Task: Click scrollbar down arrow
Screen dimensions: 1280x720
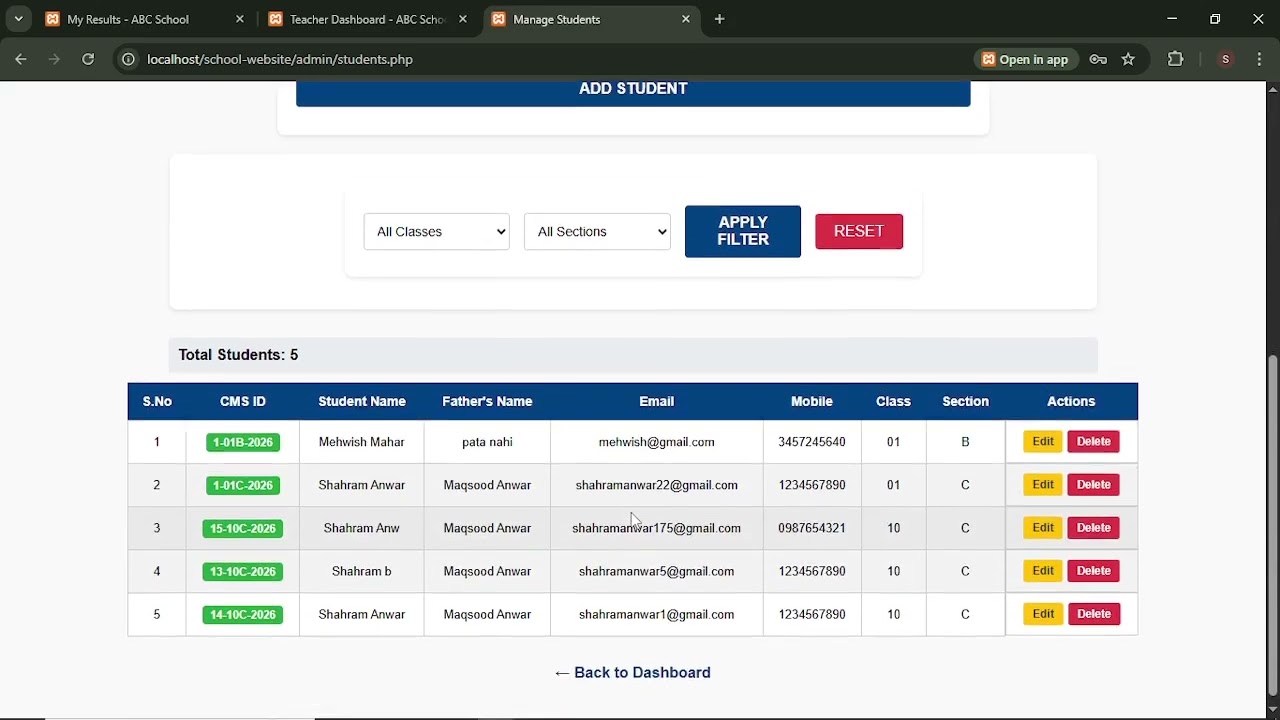Action: [x=1272, y=710]
